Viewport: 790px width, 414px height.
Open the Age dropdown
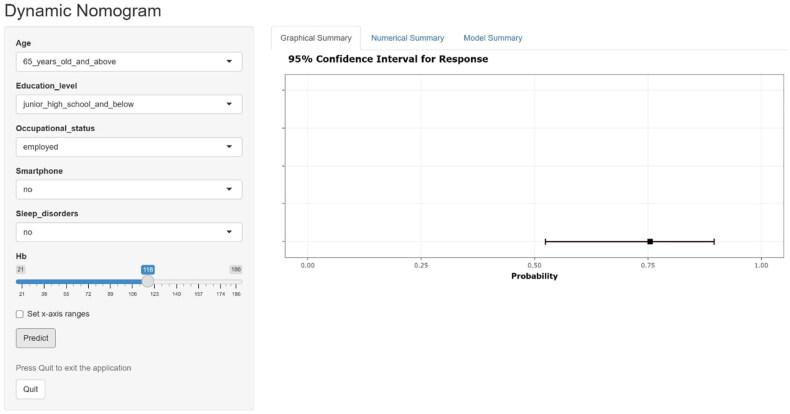click(129, 62)
